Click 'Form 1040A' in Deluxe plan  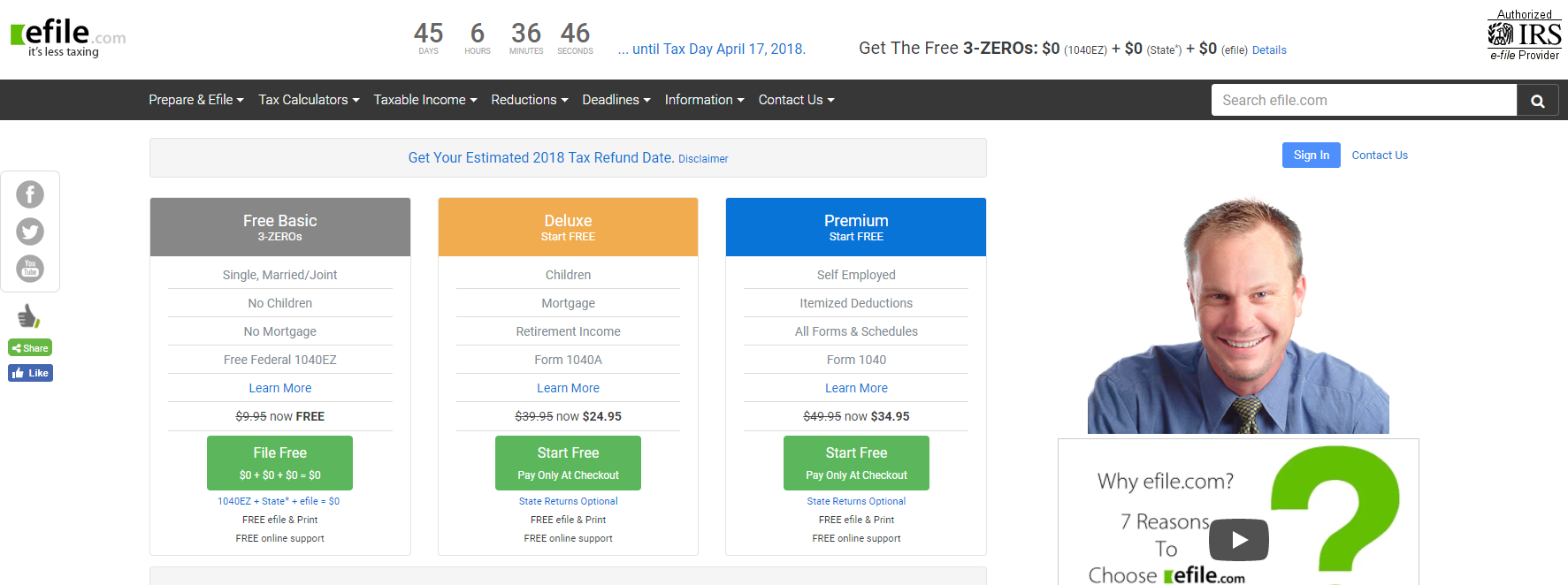(x=568, y=360)
